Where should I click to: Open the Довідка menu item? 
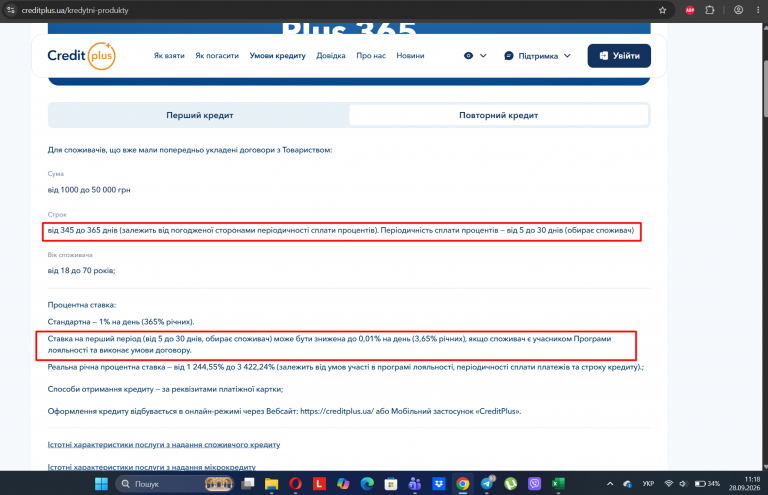coord(331,56)
